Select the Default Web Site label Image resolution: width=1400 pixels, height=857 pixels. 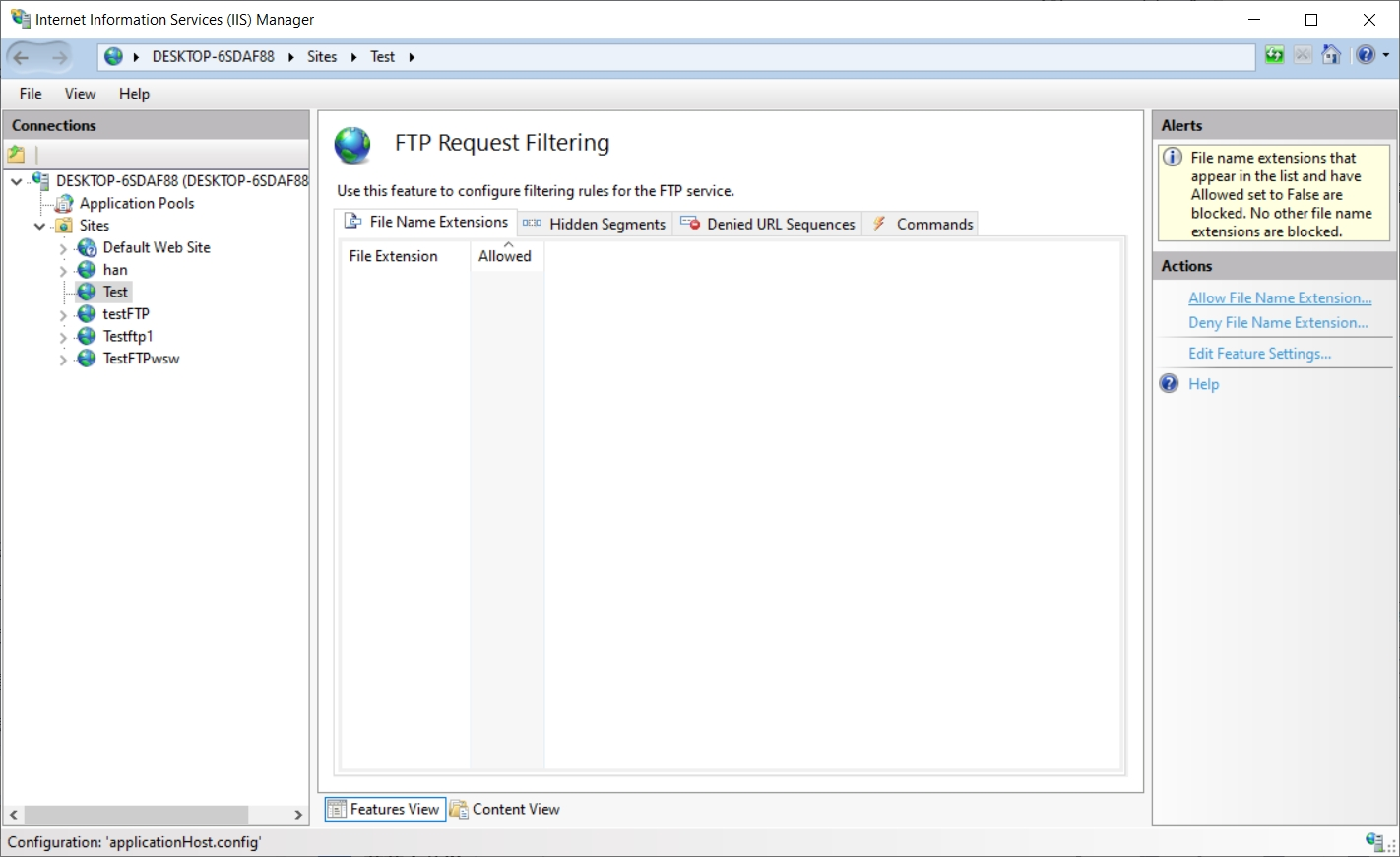point(157,247)
